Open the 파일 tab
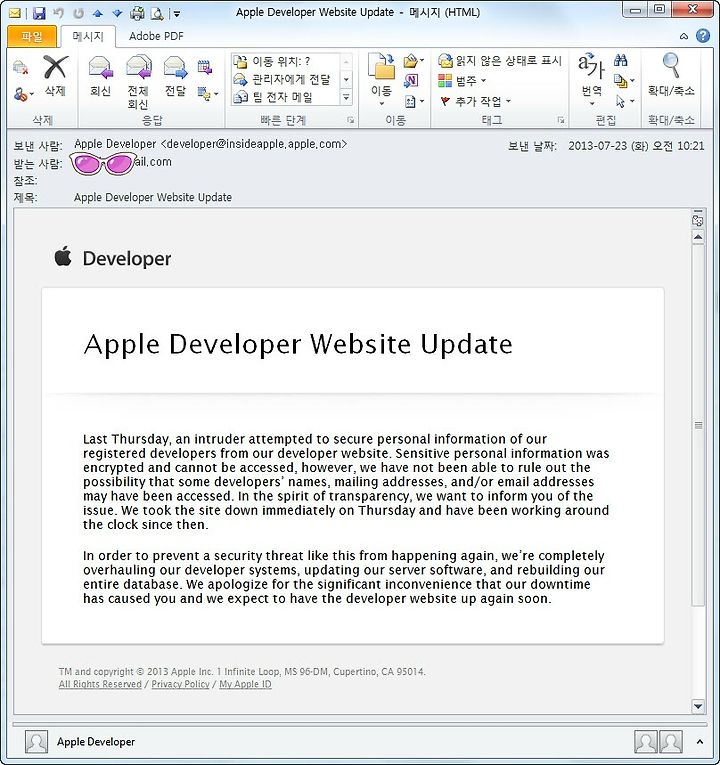Viewport: 720px width, 765px height. click(x=32, y=37)
